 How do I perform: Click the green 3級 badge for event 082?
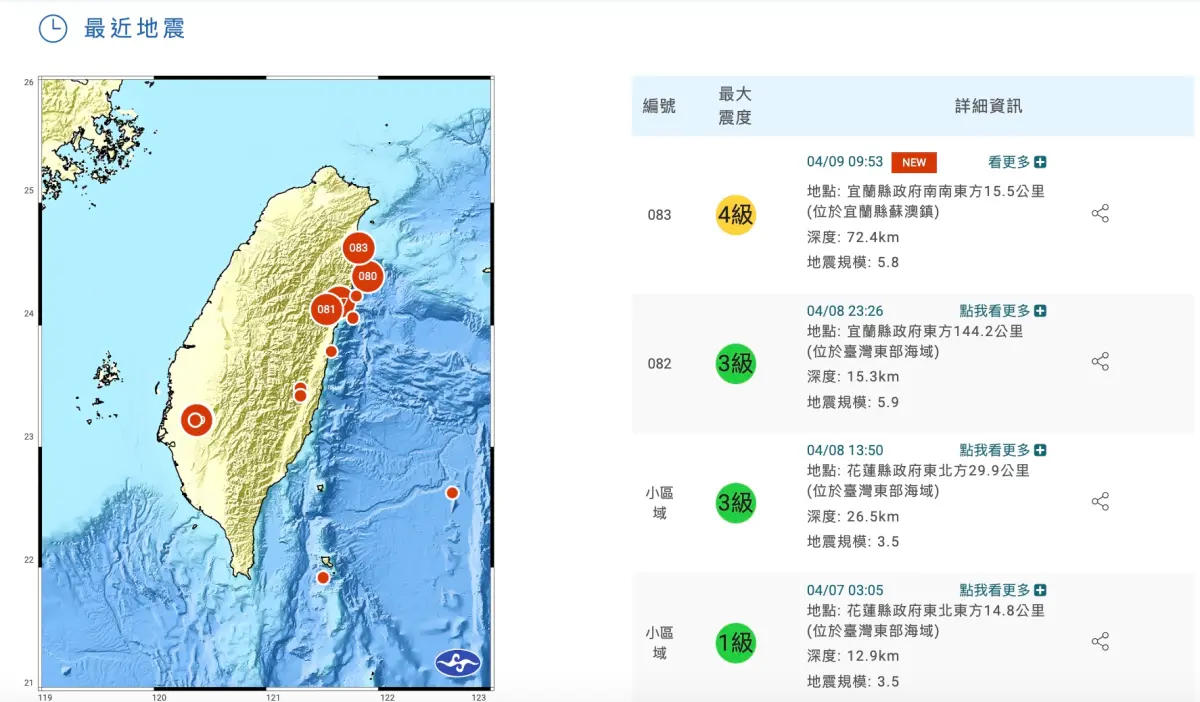pyautogui.click(x=735, y=364)
